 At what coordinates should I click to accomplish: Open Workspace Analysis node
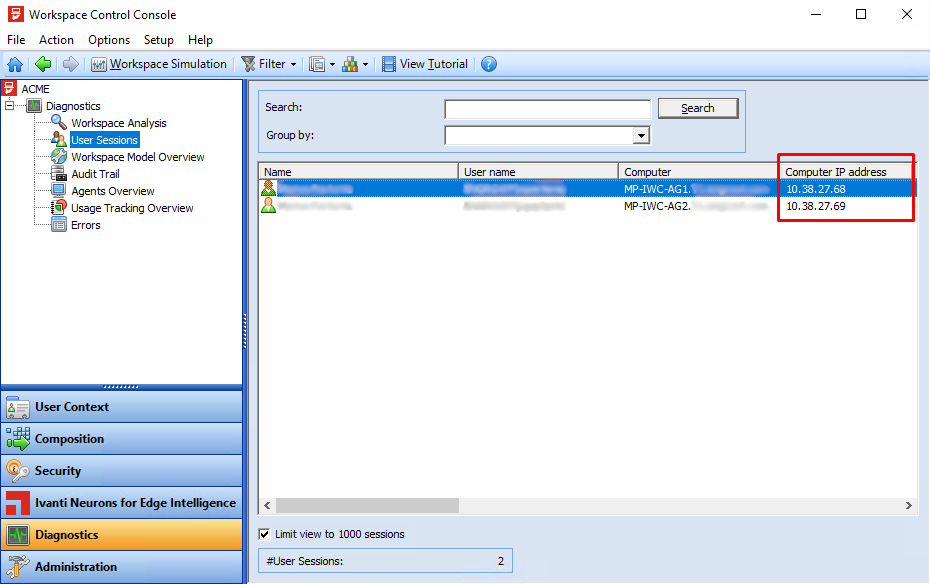(119, 123)
